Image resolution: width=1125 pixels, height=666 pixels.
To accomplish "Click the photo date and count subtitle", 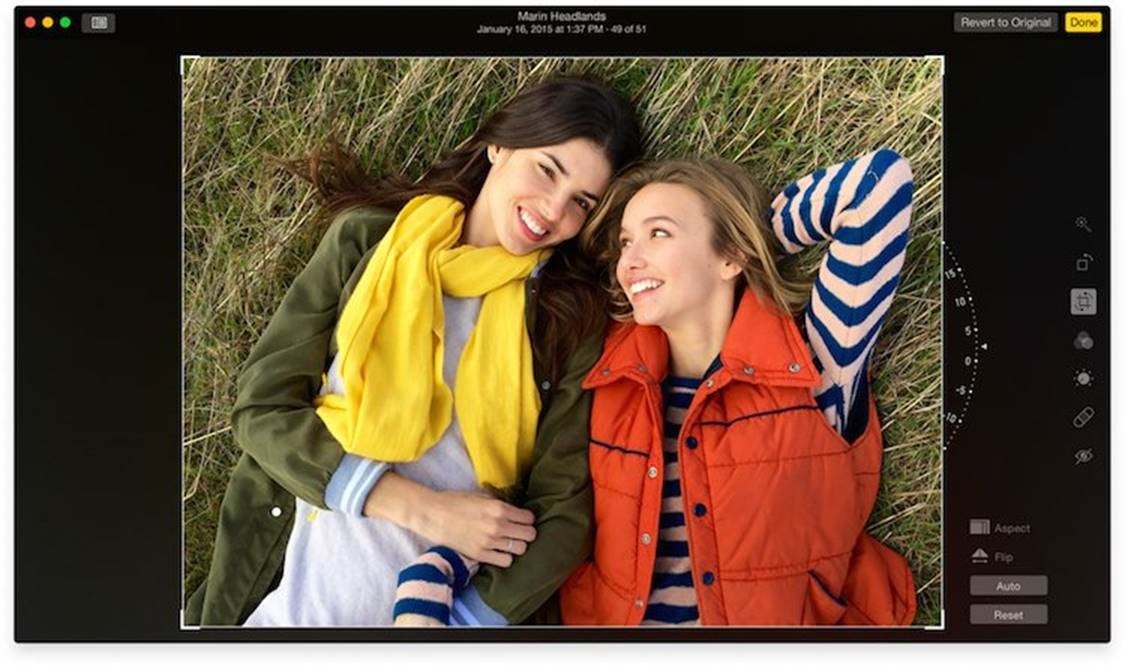I will point(562,29).
